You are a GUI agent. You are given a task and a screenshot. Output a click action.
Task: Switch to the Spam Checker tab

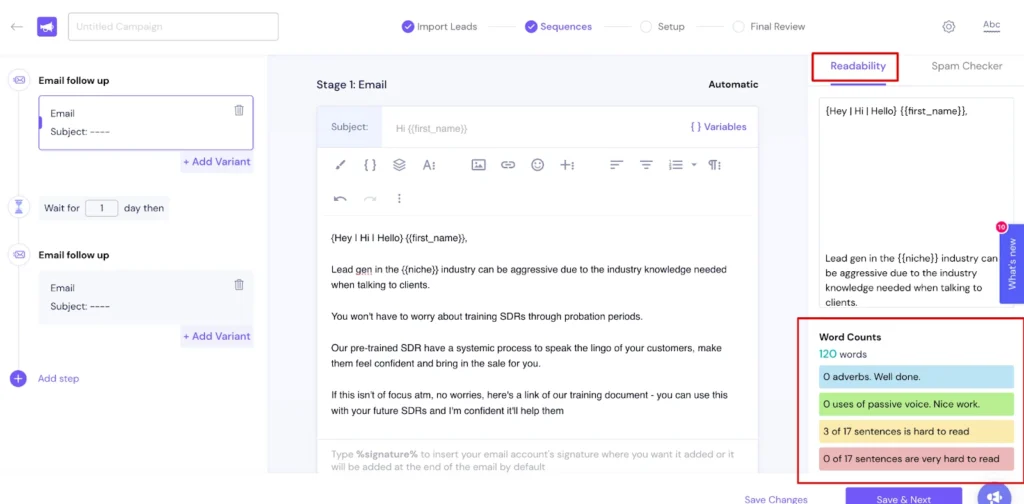point(966,66)
